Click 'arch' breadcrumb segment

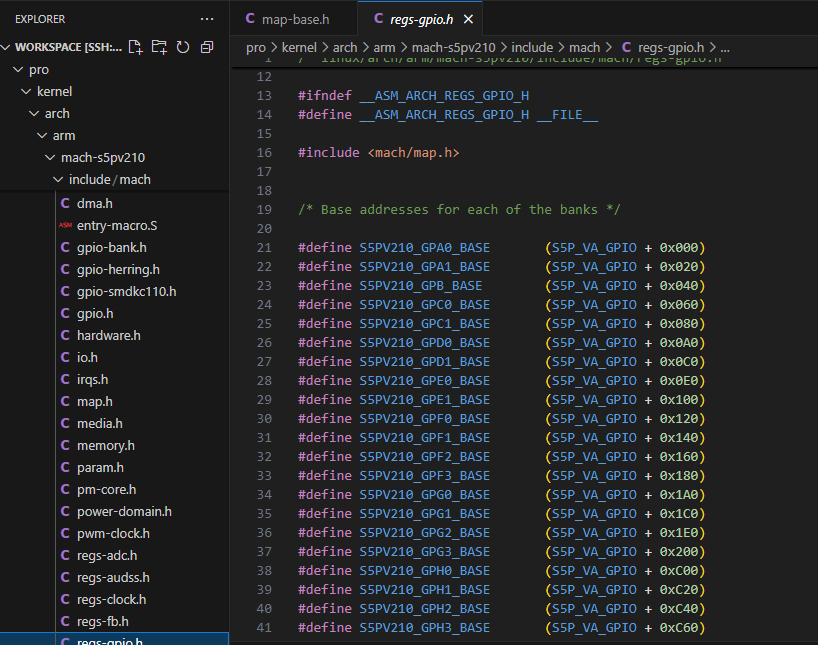[x=345, y=47]
